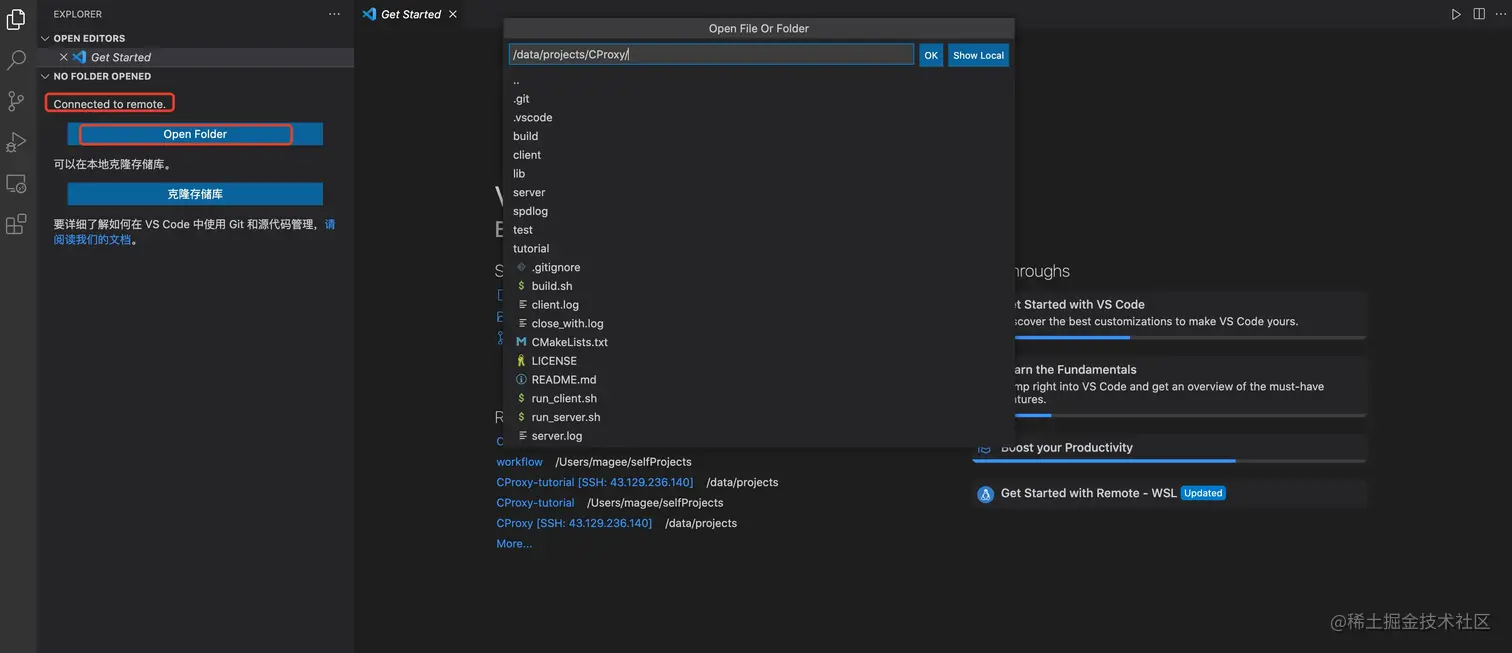The image size is (1512, 653).
Task: Click the Open Folder button
Action: click(x=195, y=134)
